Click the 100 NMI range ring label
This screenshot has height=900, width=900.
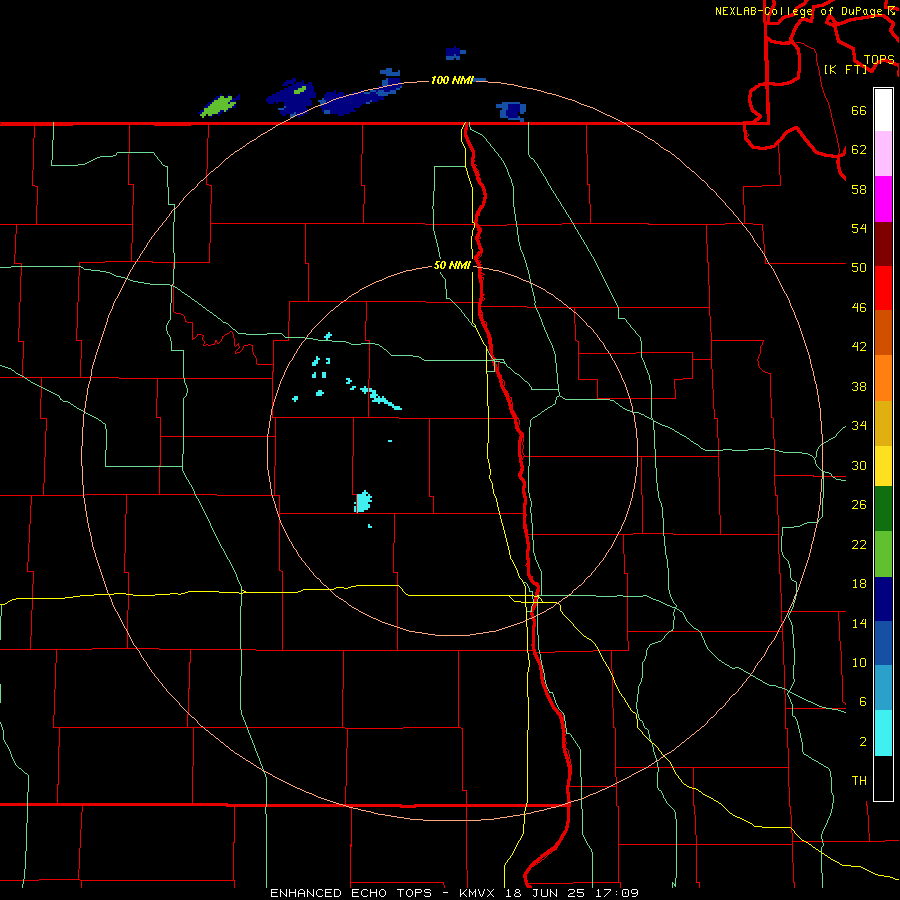coord(452,80)
